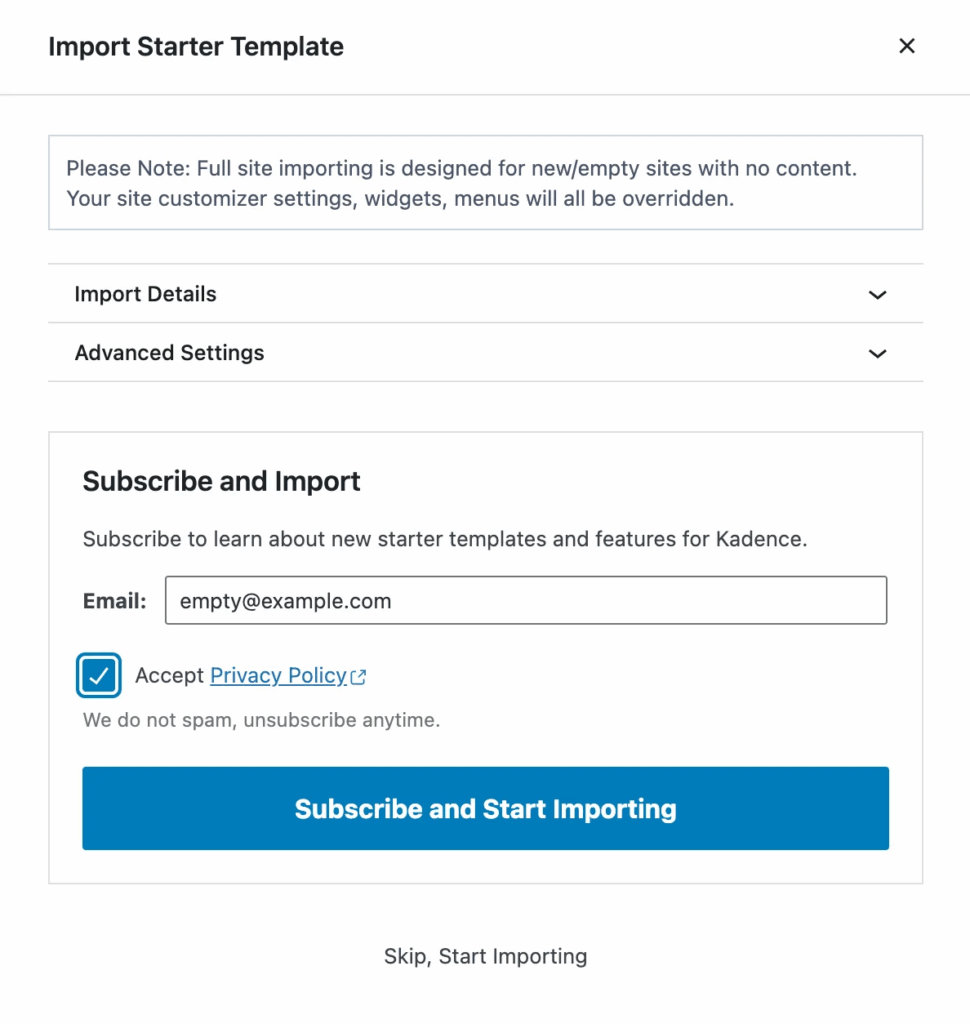Click the "We do not spam" note
Viewport: 970px width, 1024px height.
[x=261, y=720]
